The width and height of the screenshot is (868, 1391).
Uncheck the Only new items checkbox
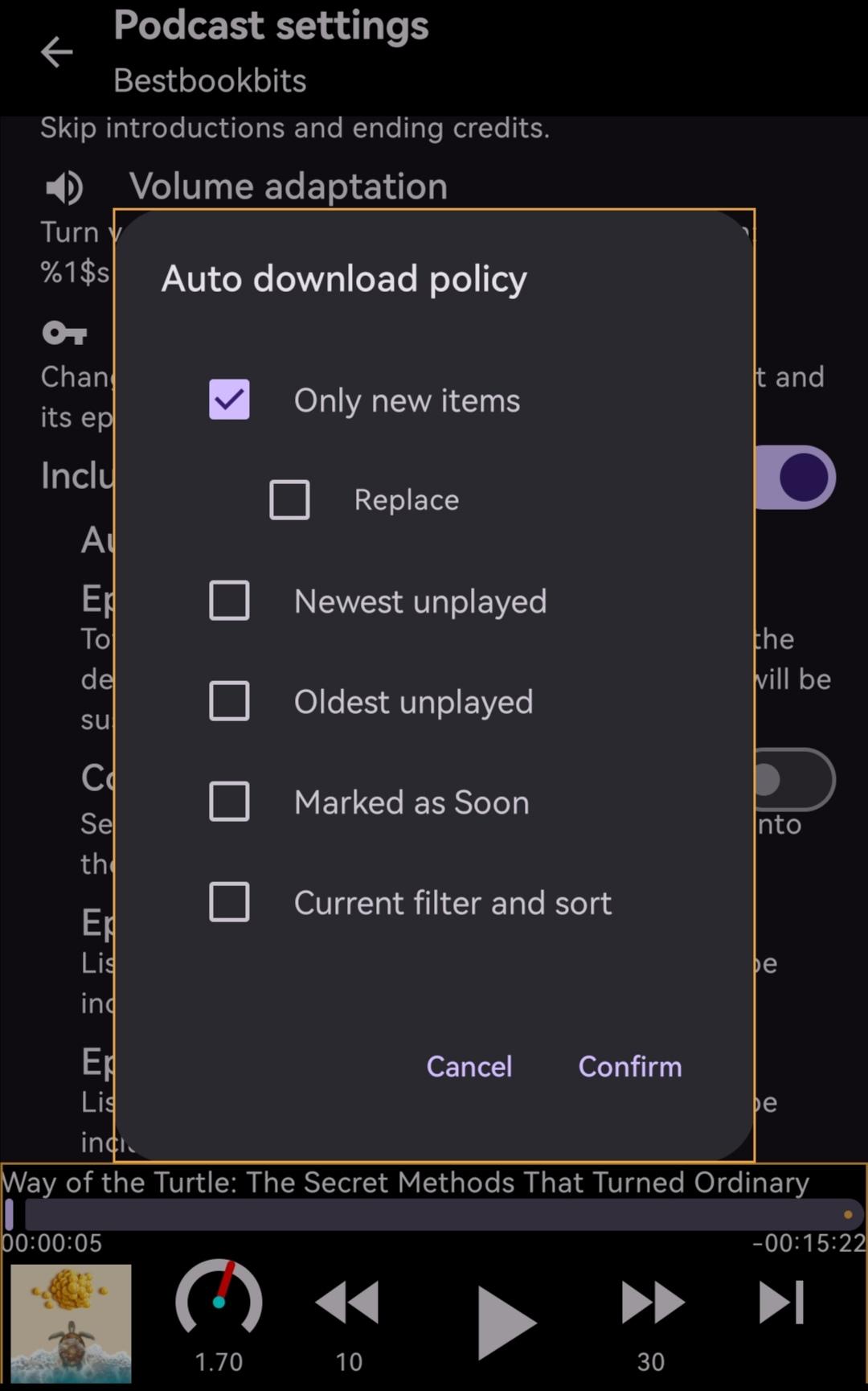click(x=229, y=400)
